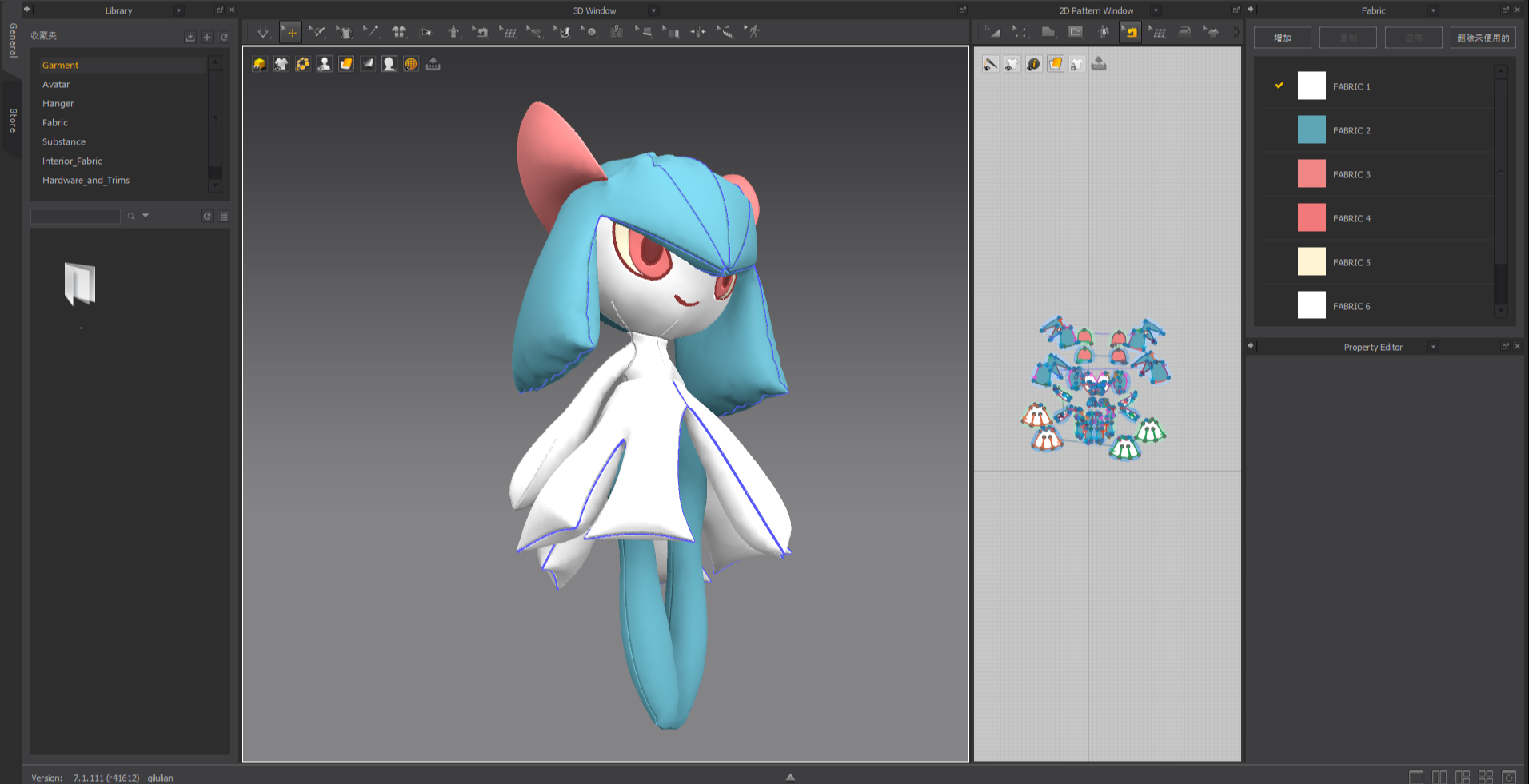Select the first layout preset in status bar
The height and width of the screenshot is (784, 1529).
1416,777
